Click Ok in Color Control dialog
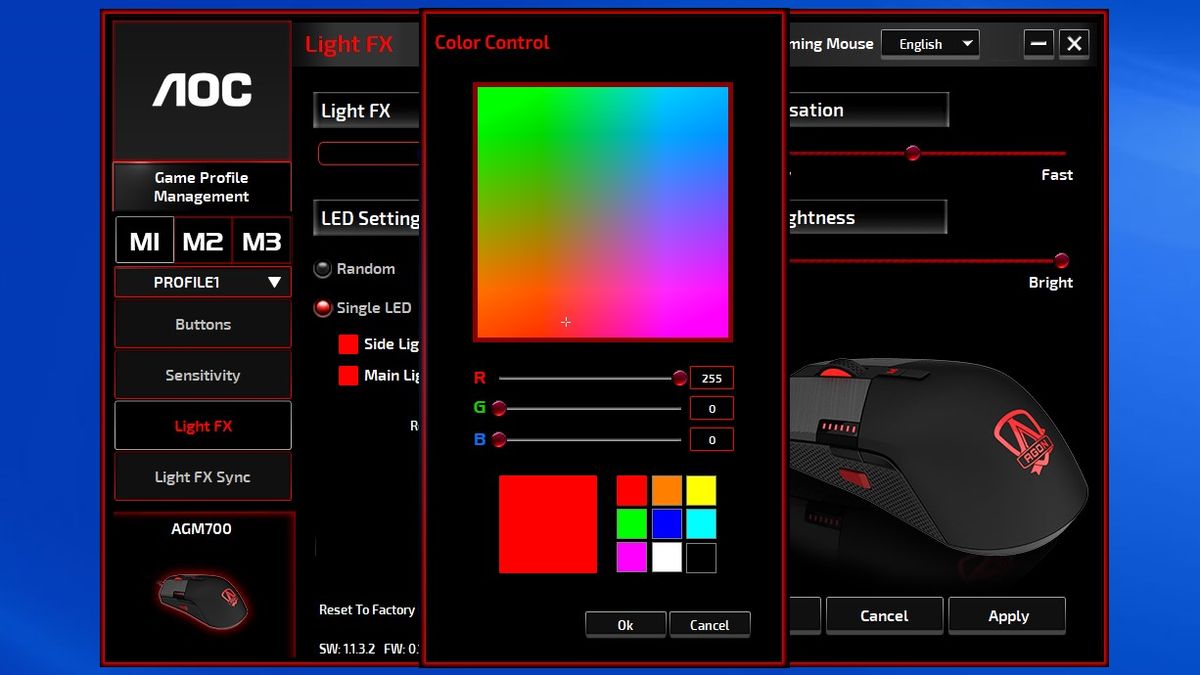1200x675 pixels. [625, 624]
